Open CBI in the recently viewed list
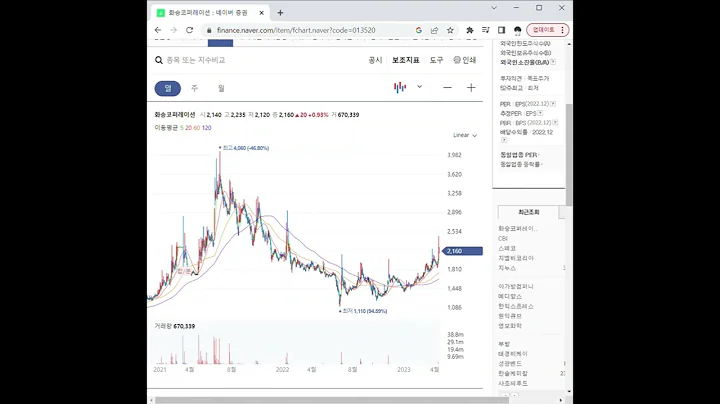This screenshot has width=720, height=404. tap(503, 239)
